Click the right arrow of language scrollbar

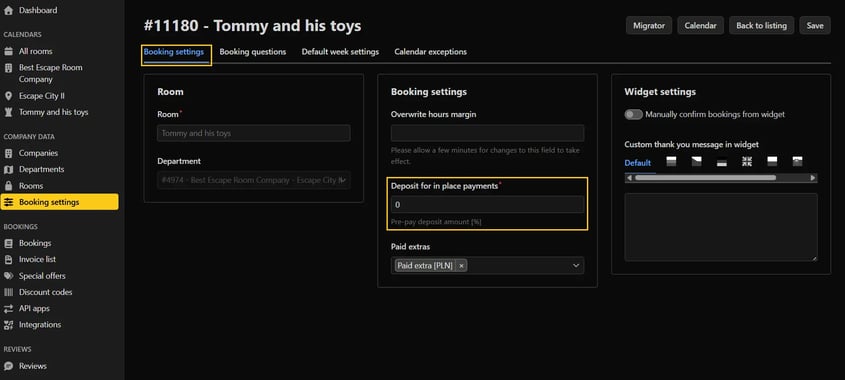click(x=813, y=178)
